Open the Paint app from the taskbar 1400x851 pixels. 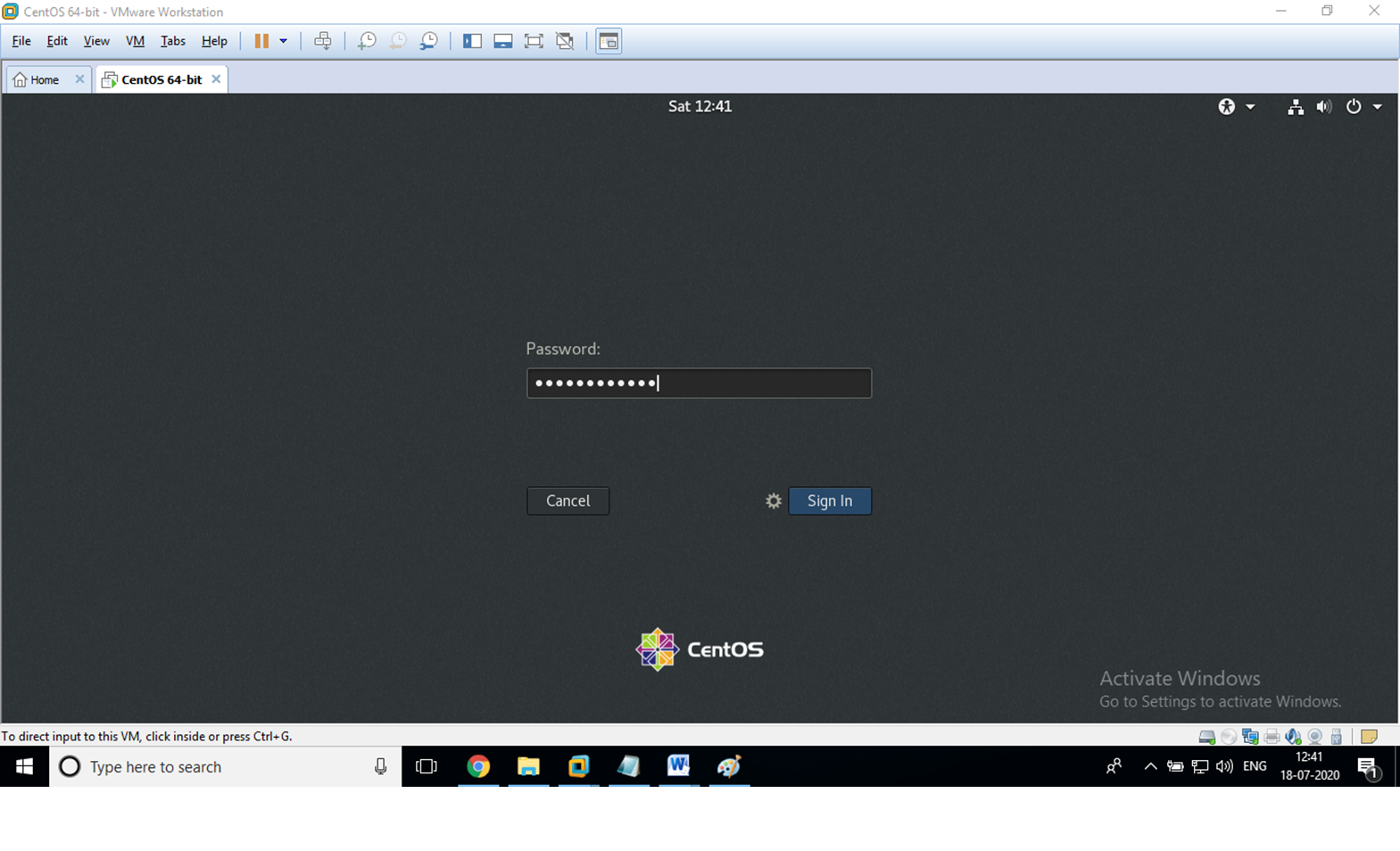(x=729, y=766)
